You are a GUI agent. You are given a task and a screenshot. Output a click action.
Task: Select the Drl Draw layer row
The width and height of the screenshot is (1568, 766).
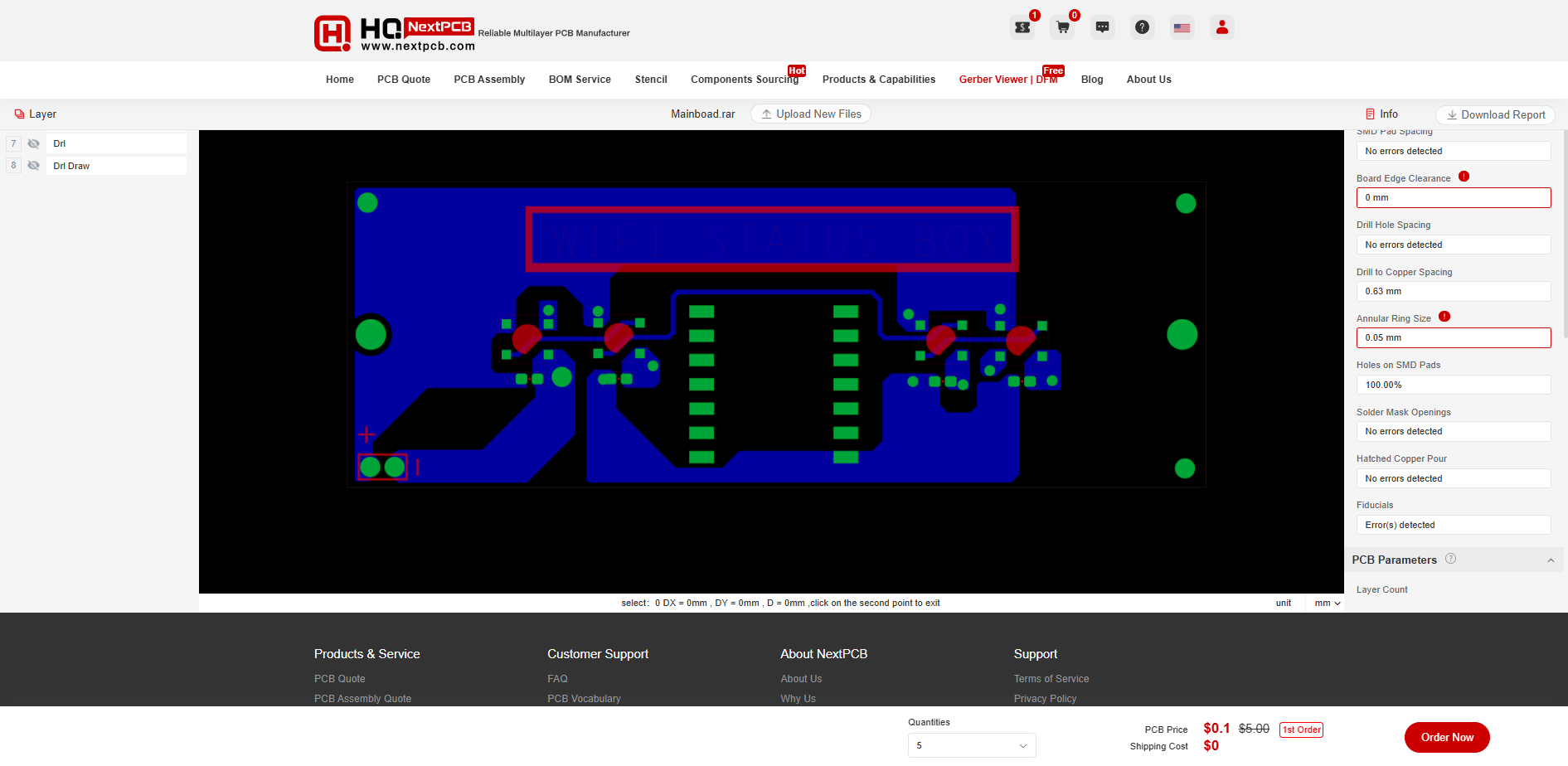coord(116,166)
